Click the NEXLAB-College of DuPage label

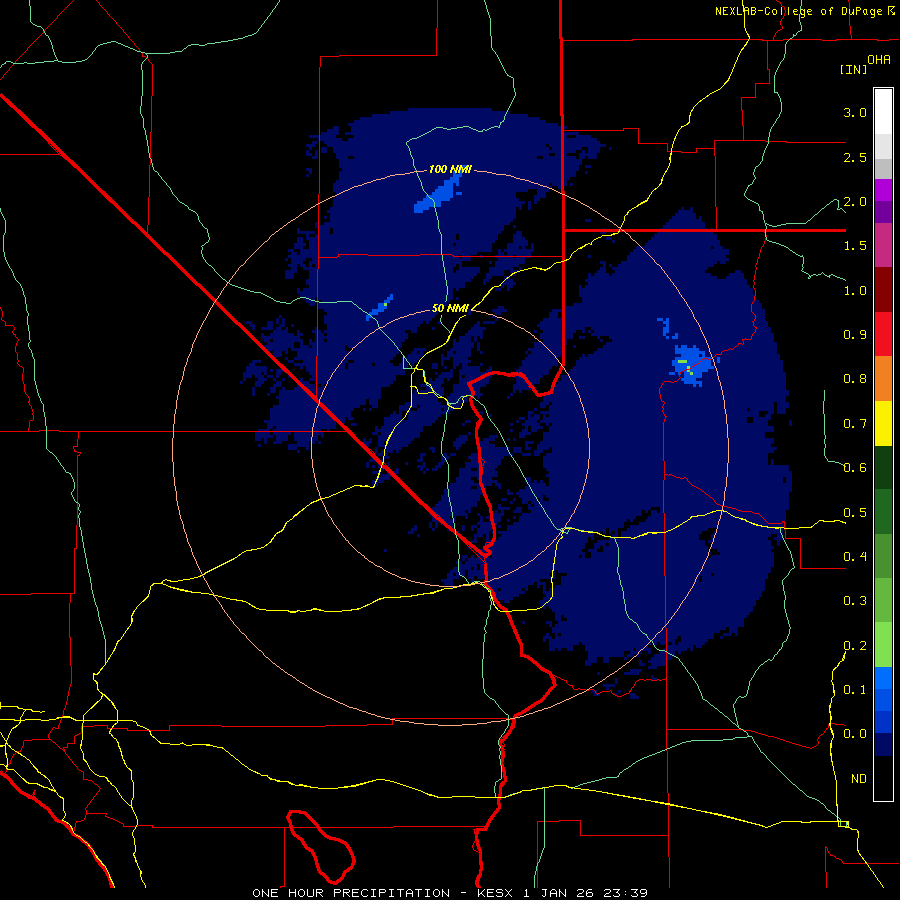[804, 11]
